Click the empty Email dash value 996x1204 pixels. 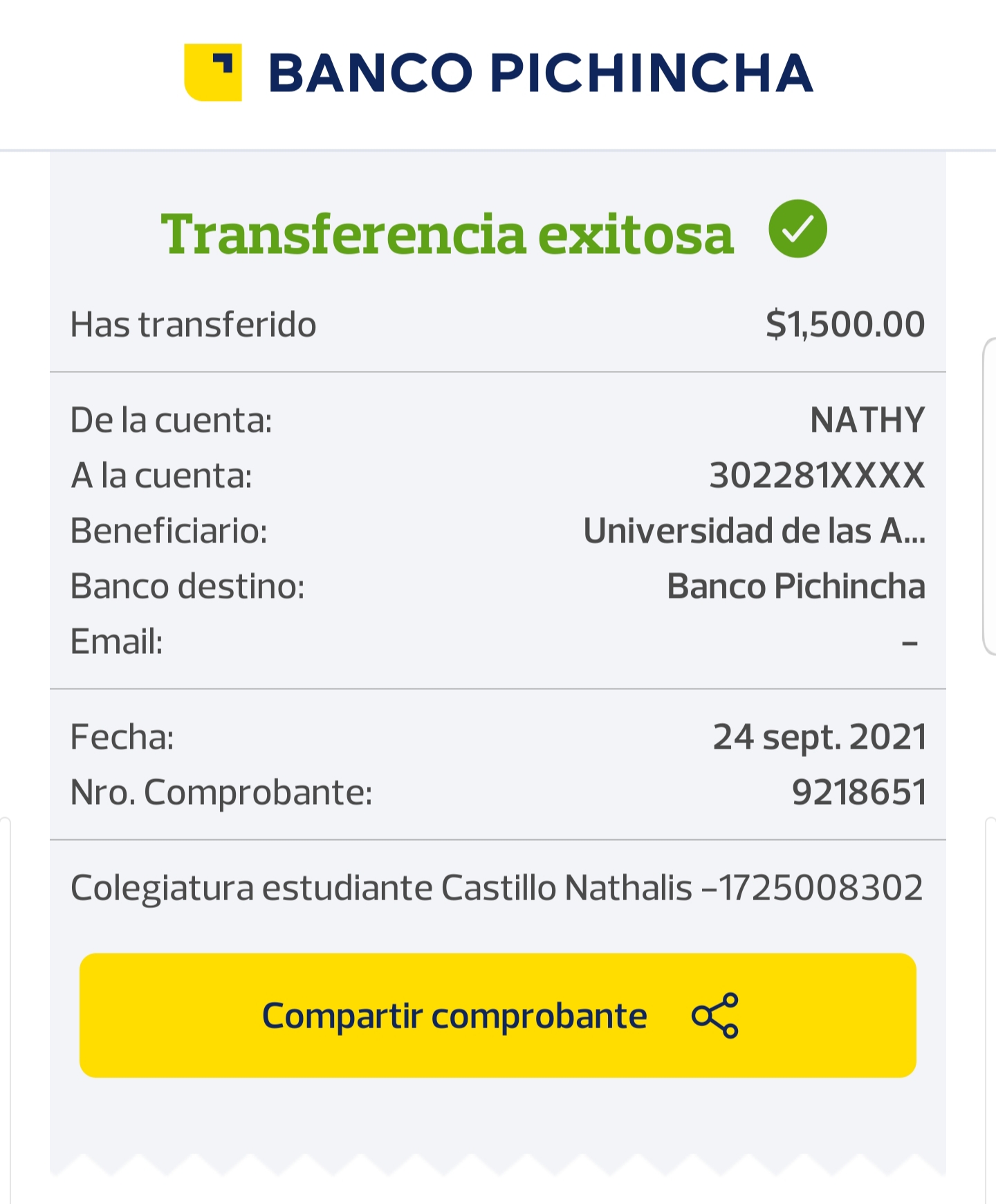coord(910,643)
